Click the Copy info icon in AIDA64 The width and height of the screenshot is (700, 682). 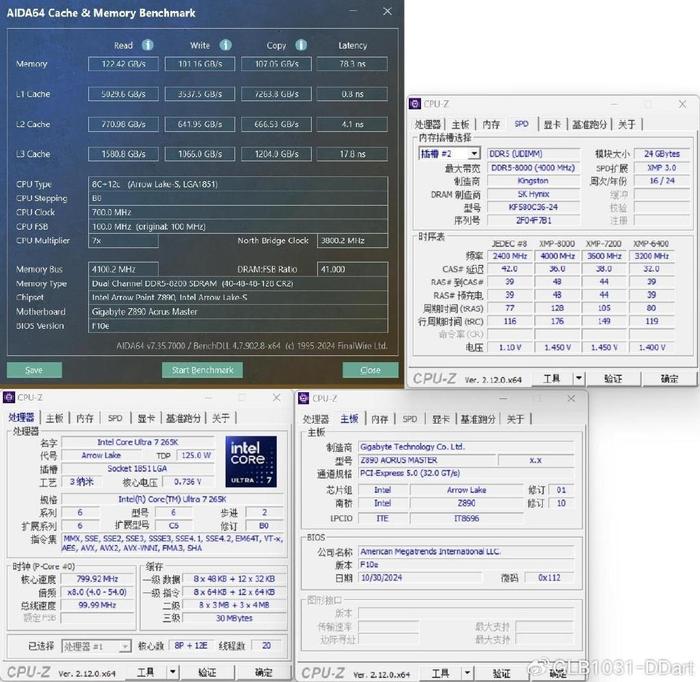(x=301, y=45)
